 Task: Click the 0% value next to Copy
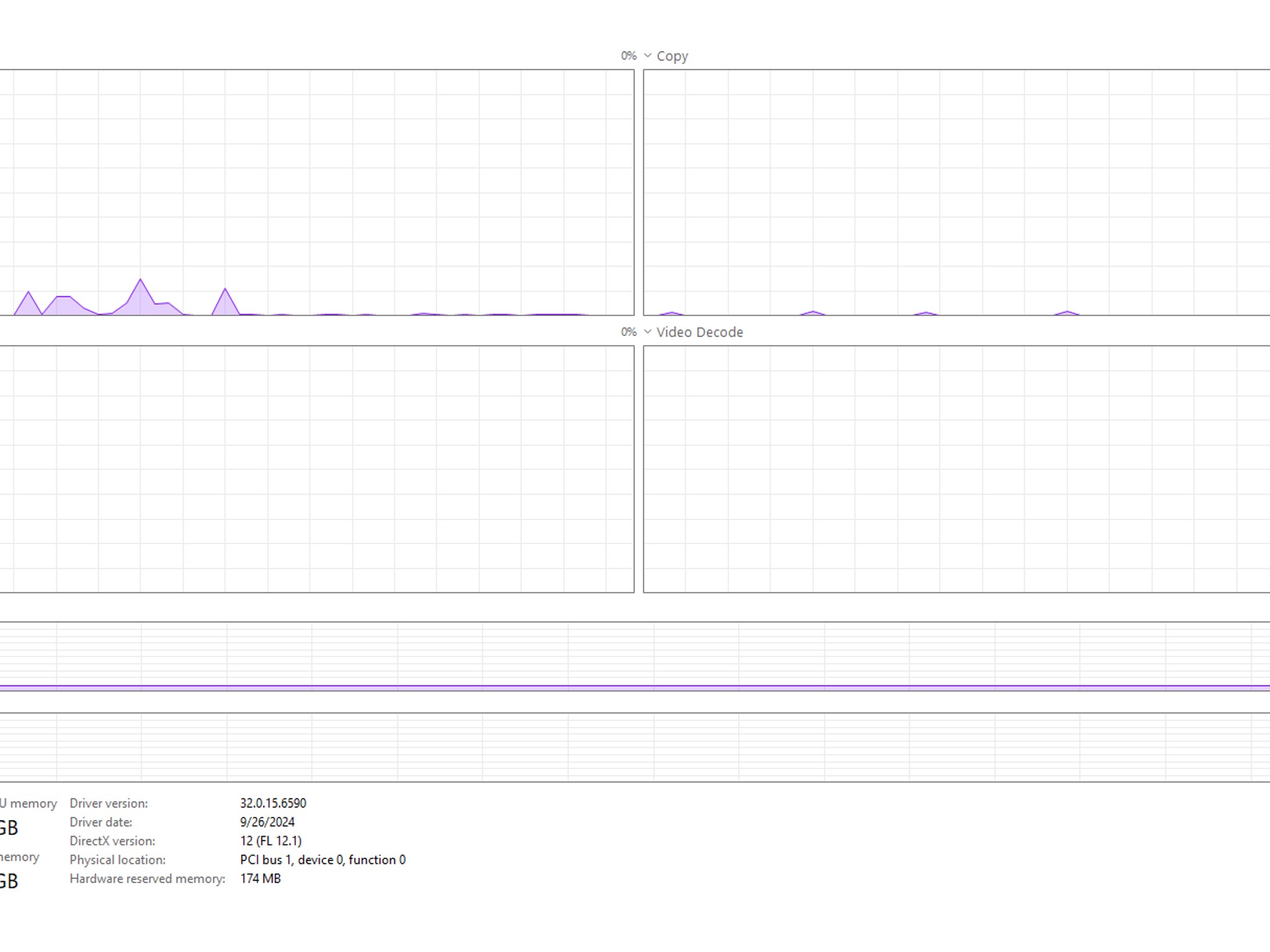629,56
